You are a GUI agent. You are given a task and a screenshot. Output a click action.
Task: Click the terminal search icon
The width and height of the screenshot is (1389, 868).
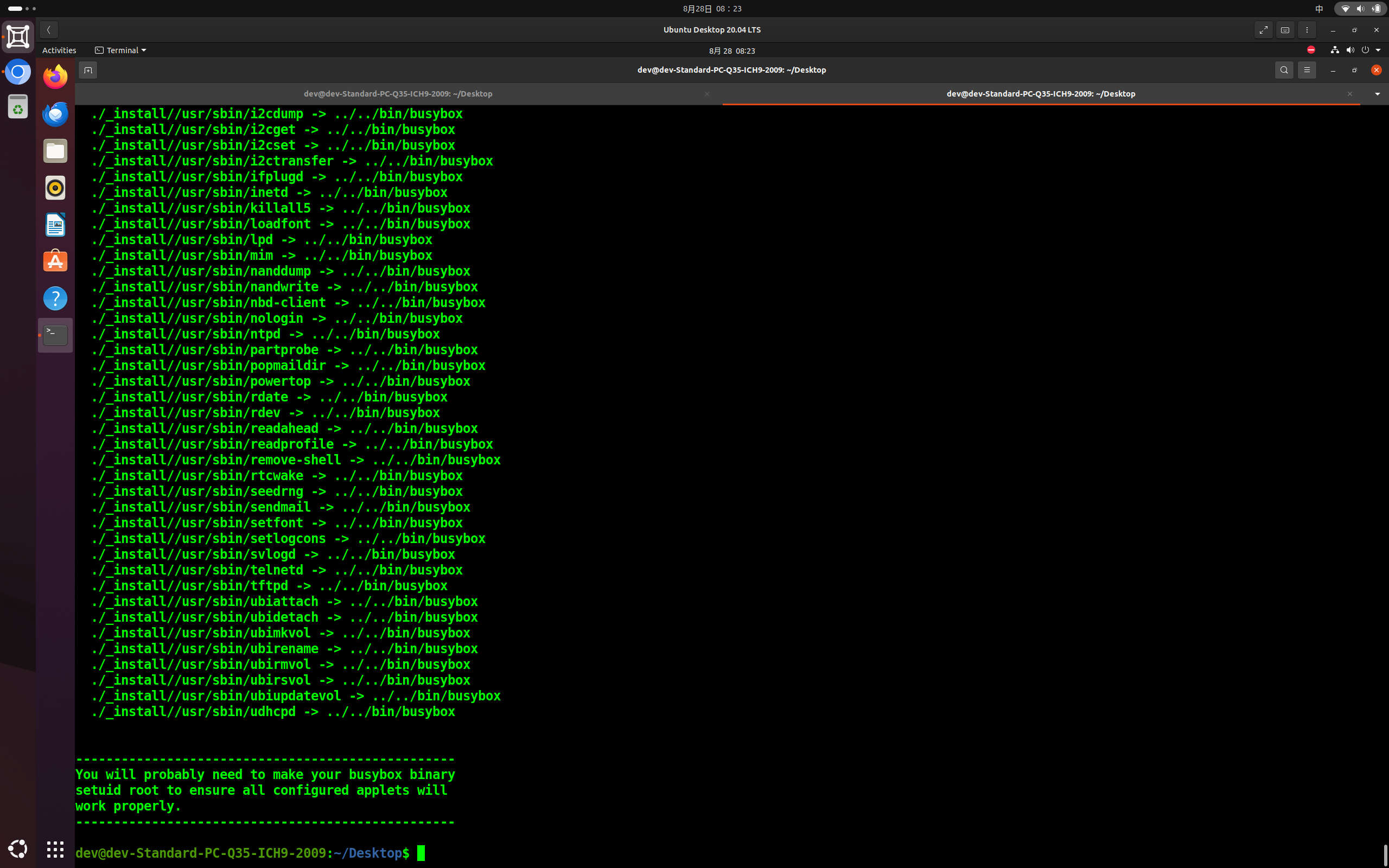pyautogui.click(x=1284, y=70)
